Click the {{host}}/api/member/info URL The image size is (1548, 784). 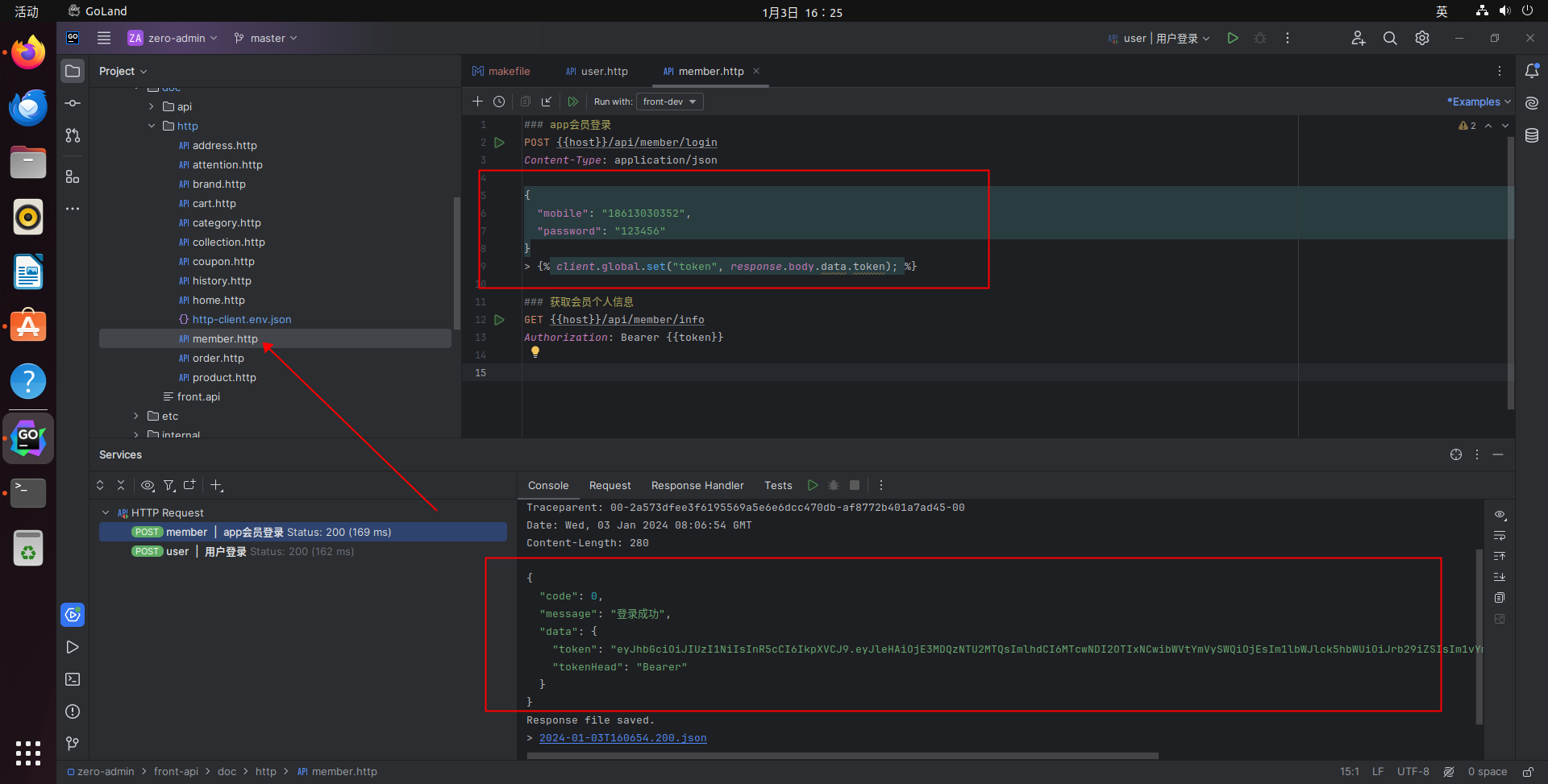[x=627, y=320]
